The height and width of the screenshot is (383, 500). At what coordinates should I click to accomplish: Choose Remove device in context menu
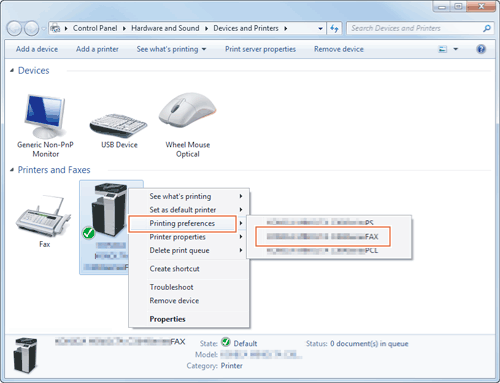[x=189, y=301]
